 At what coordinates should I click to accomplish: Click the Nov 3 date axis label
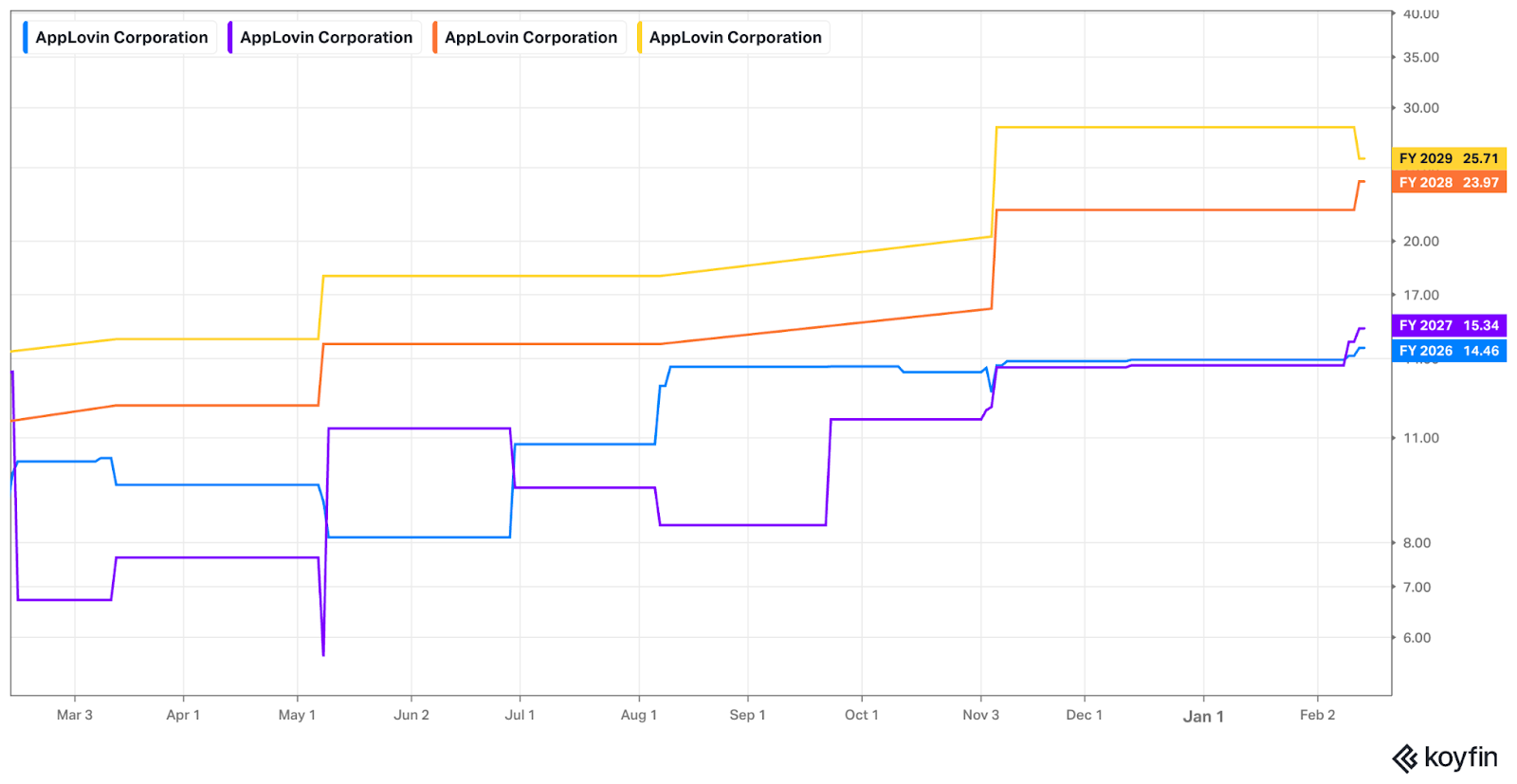(980, 715)
